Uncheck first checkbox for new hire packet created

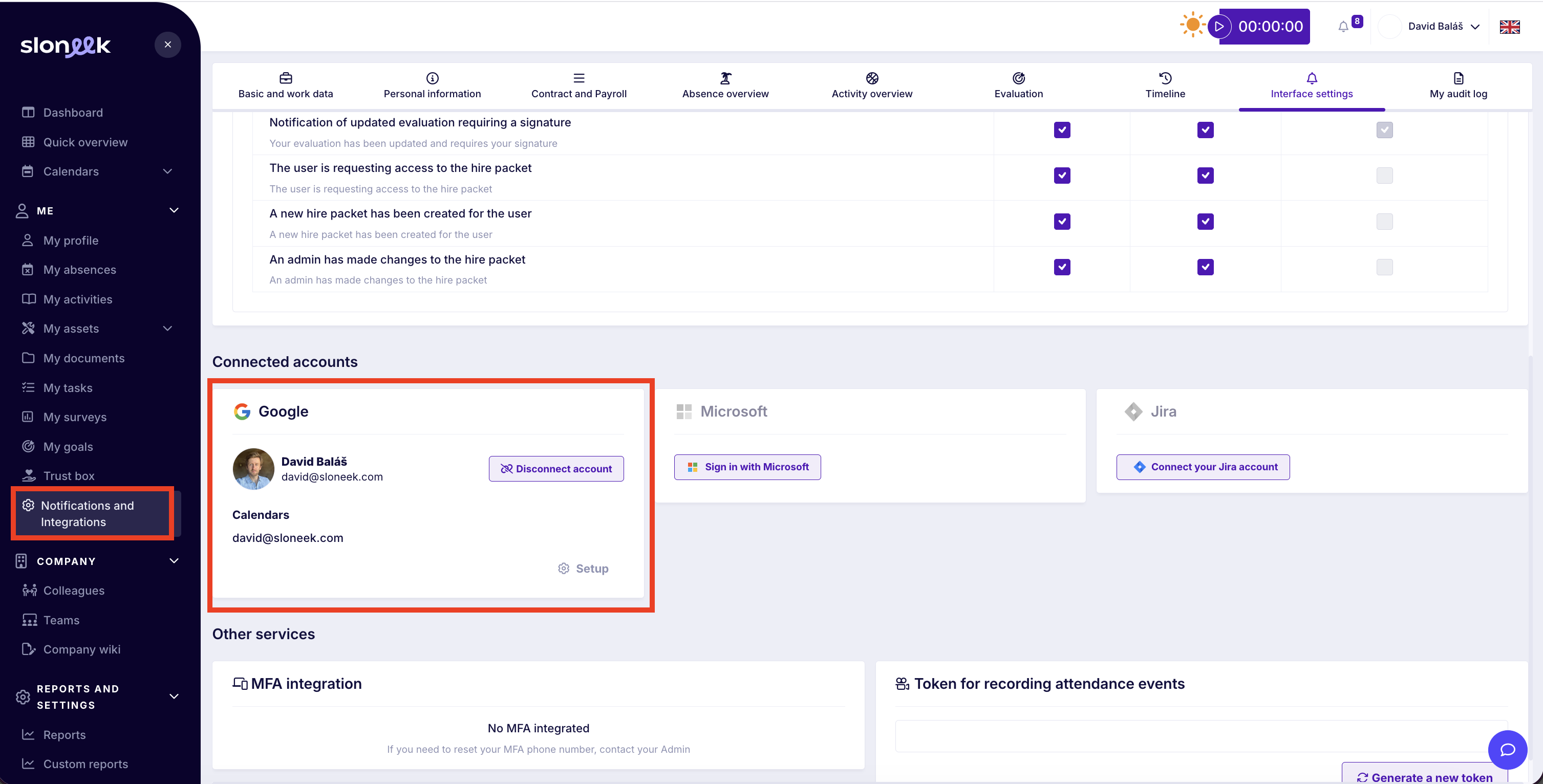[x=1062, y=222]
